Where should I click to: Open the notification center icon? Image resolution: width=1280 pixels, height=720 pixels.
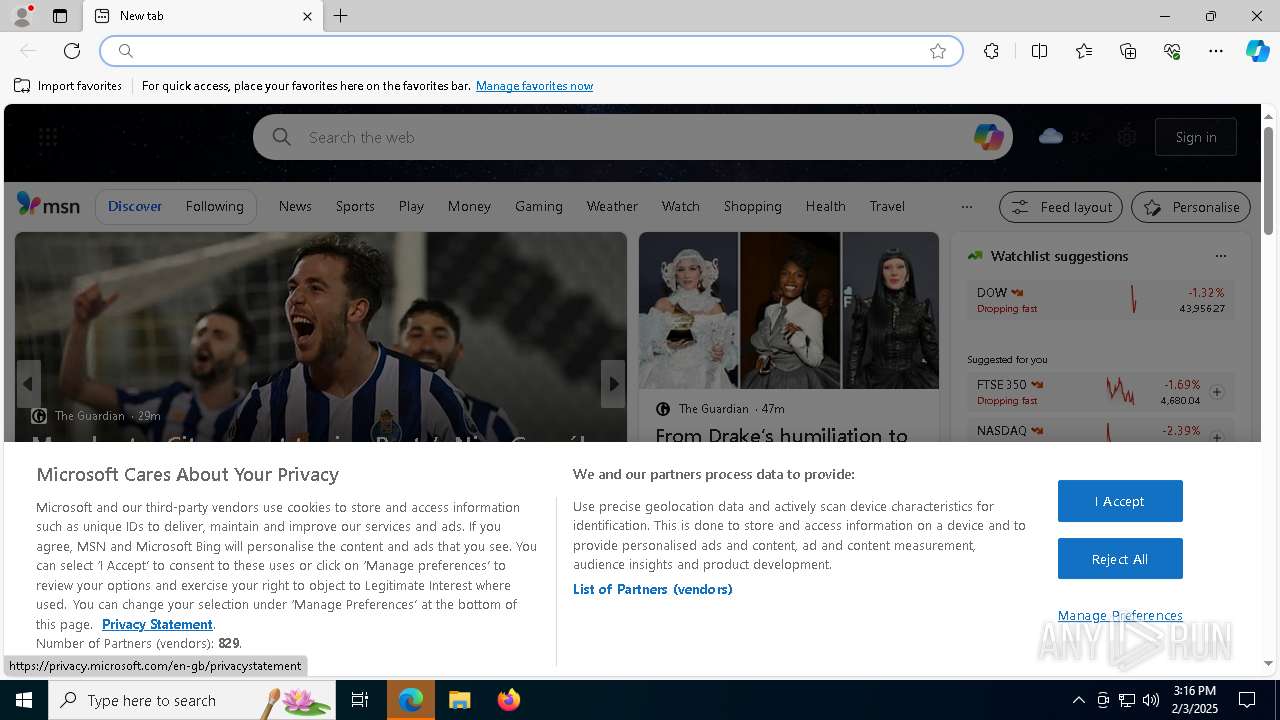coord(1247,700)
